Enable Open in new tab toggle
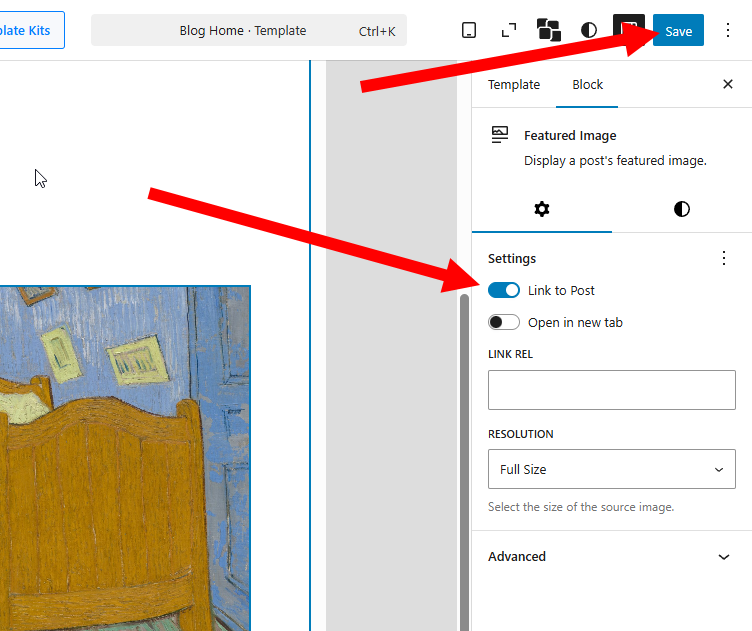This screenshot has width=752, height=631. [504, 322]
